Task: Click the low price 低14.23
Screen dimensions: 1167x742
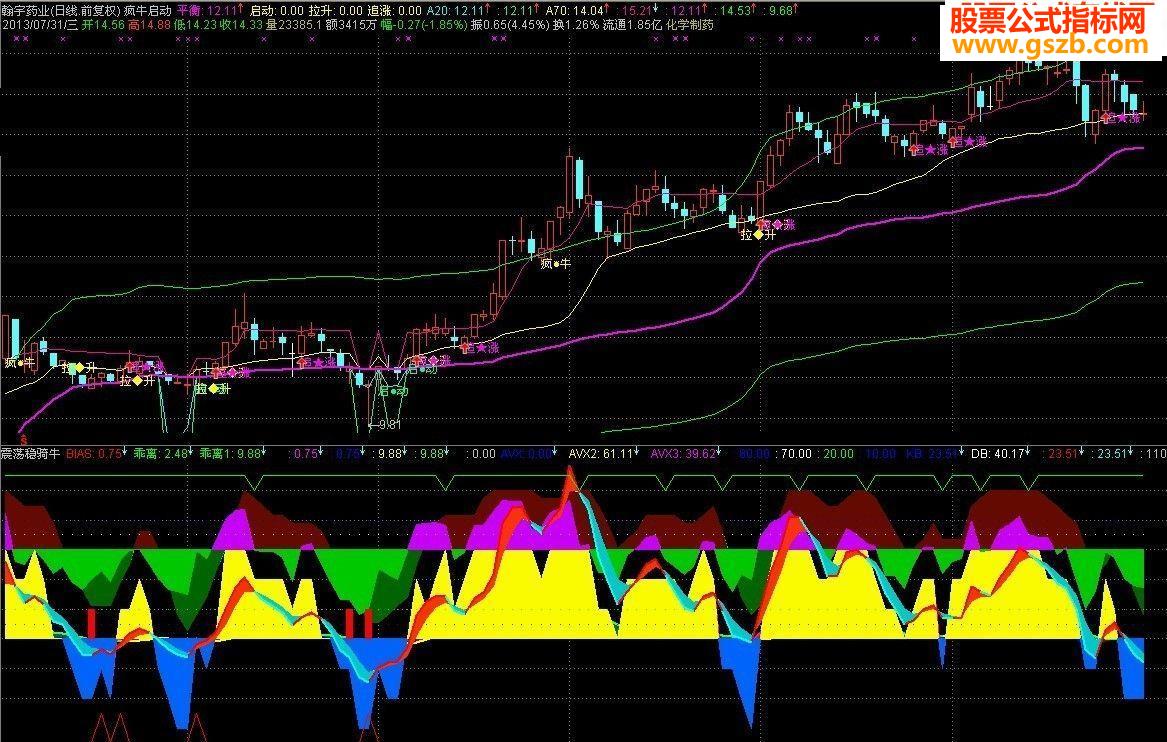Action: [x=195, y=25]
